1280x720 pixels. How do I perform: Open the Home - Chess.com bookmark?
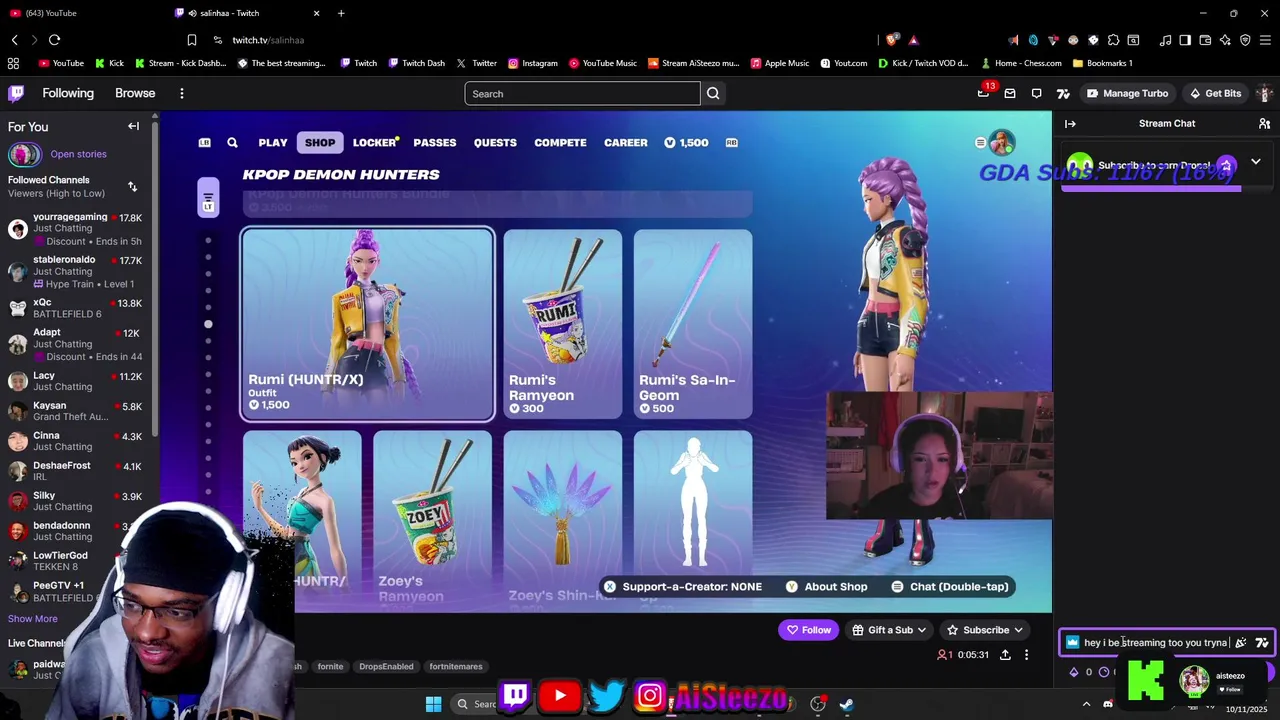1020,63
